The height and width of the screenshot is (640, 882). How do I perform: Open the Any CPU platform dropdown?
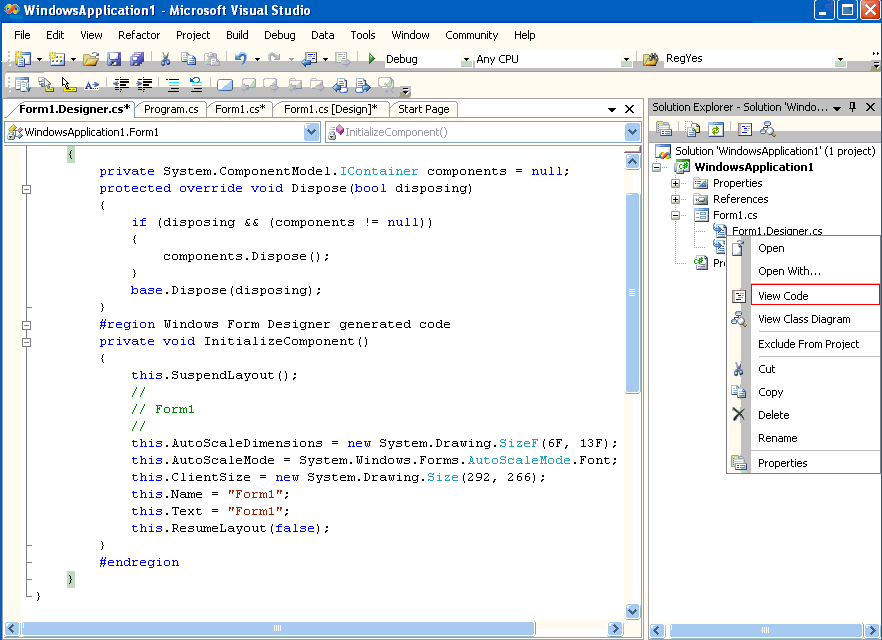(626, 60)
